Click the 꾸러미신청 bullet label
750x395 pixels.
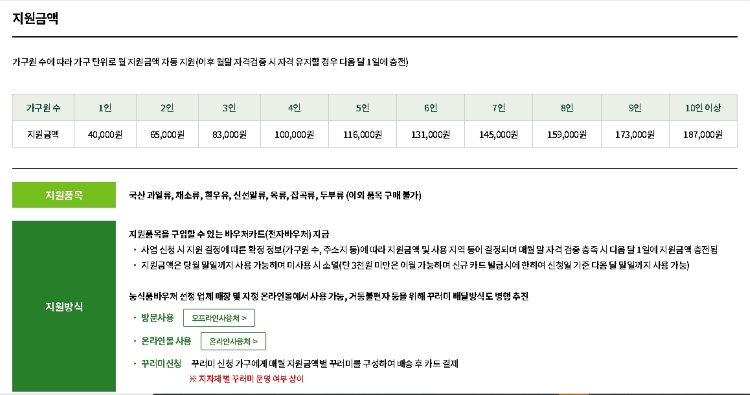pyautogui.click(x=161, y=363)
